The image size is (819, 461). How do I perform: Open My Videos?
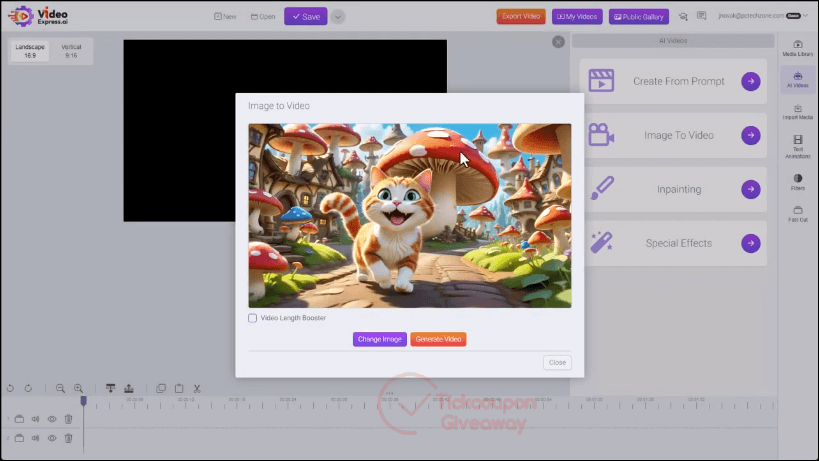[577, 17]
